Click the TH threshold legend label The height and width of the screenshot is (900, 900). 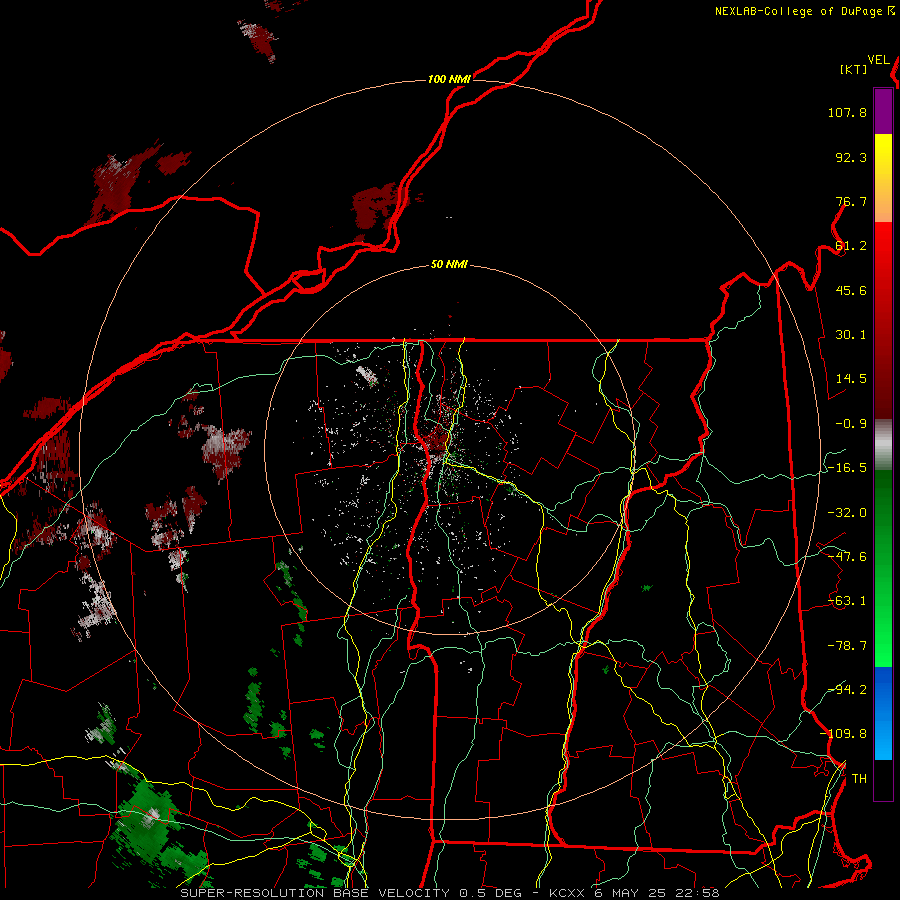click(x=859, y=779)
